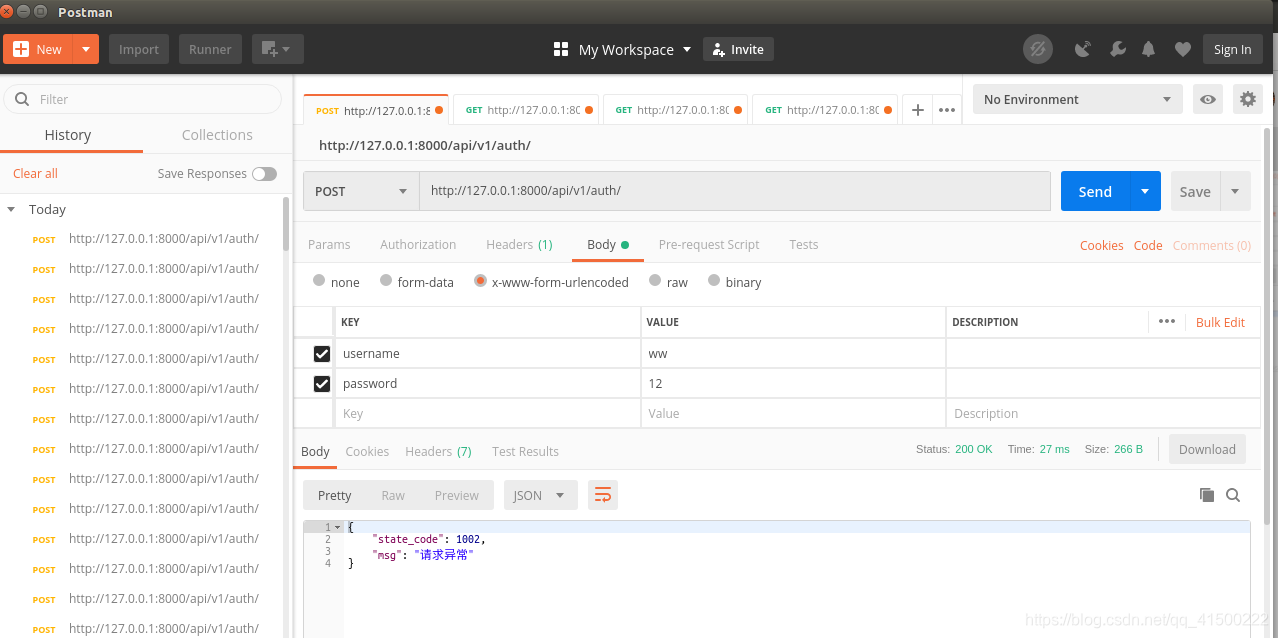Open the POST method dropdown

tap(361, 191)
